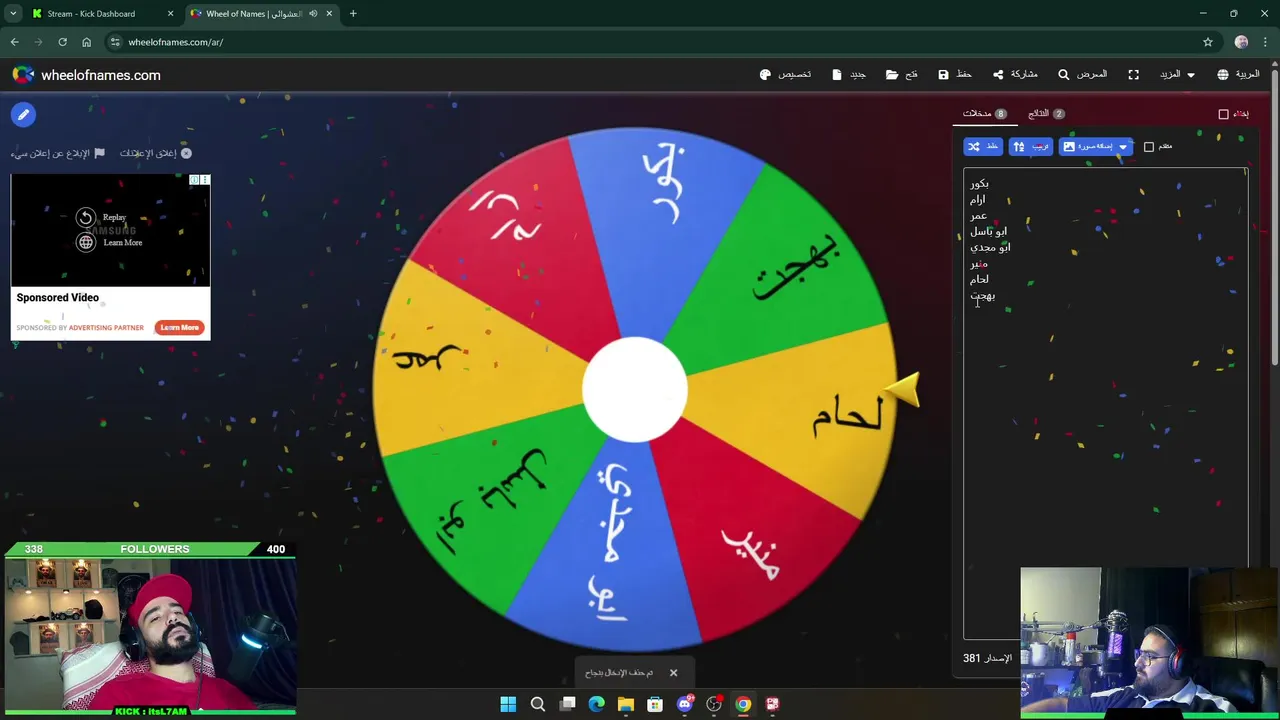Open a saved wheel via folder icon

click(x=901, y=75)
